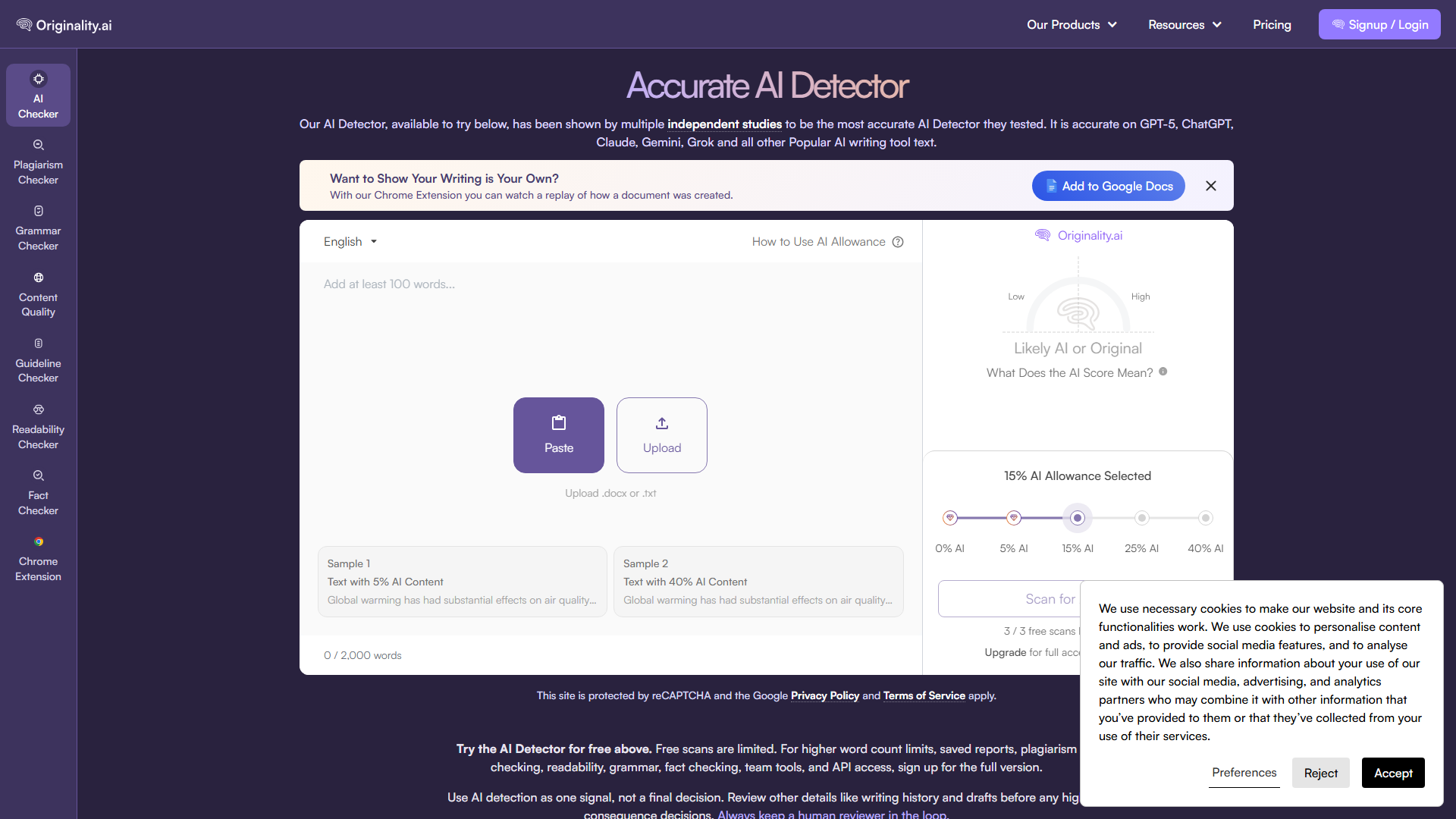Open cookie Preferences

(x=1244, y=772)
